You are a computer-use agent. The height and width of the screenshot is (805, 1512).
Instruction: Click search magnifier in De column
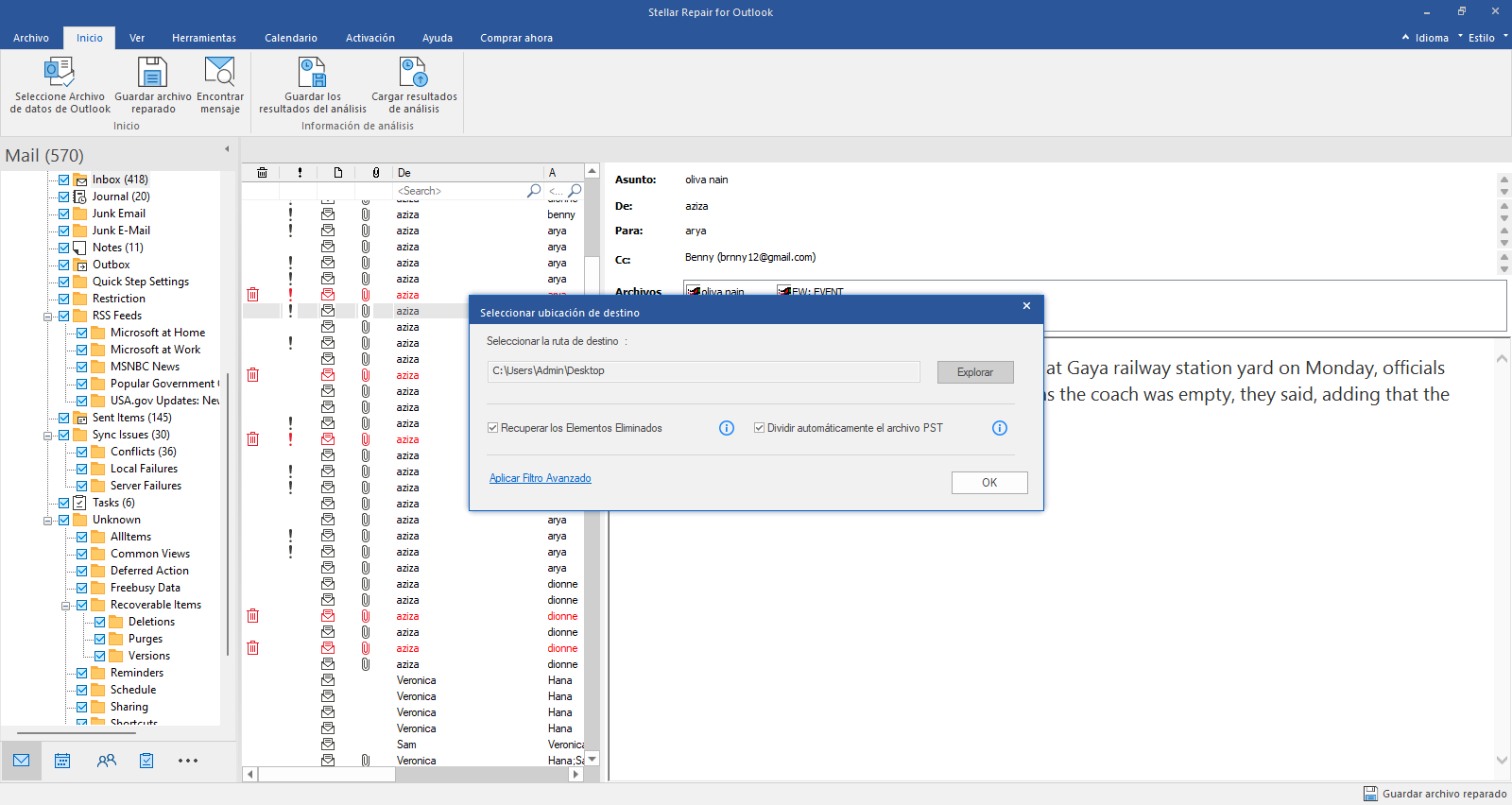[x=534, y=191]
